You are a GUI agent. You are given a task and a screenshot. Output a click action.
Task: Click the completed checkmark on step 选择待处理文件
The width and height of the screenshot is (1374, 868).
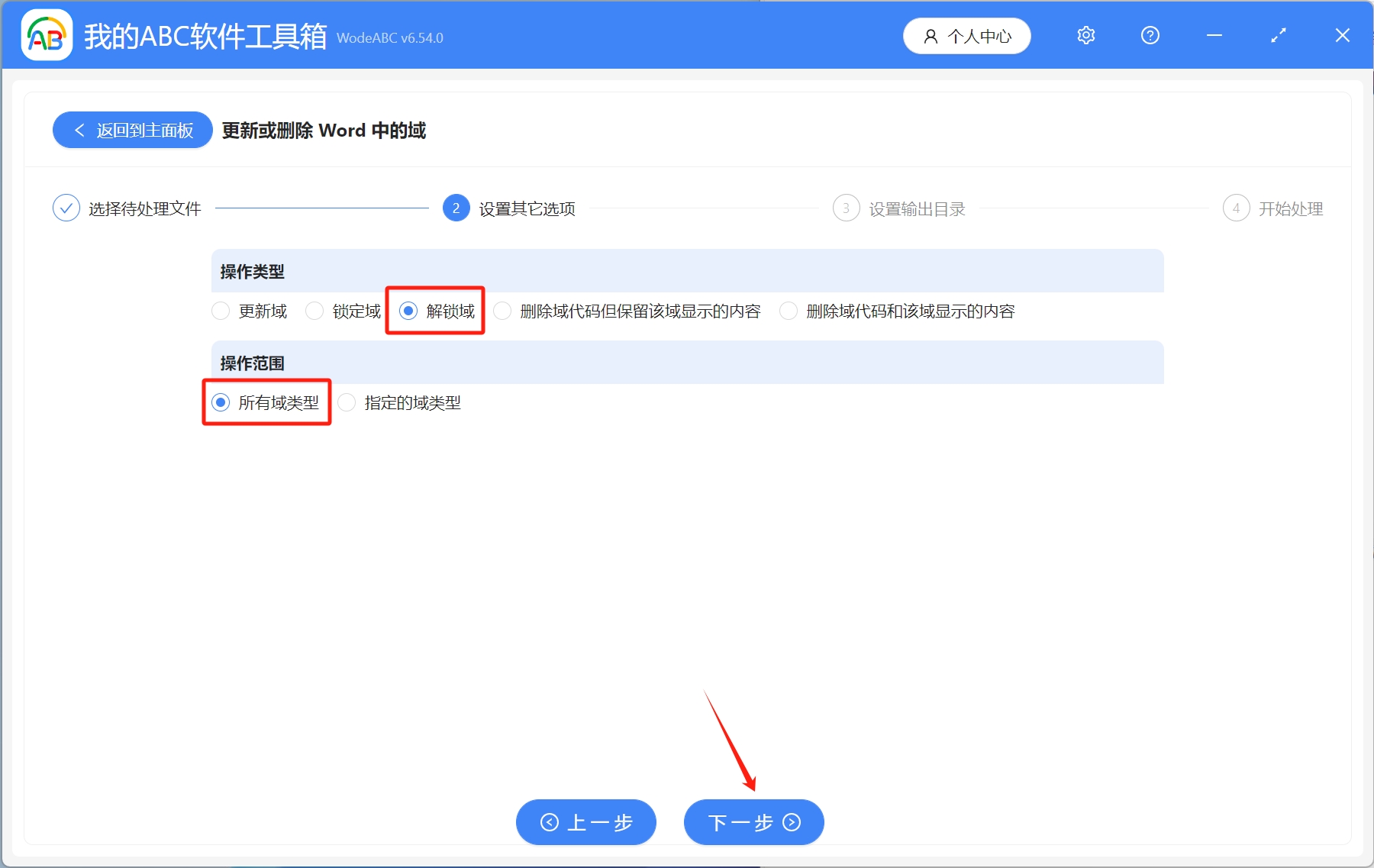67,208
